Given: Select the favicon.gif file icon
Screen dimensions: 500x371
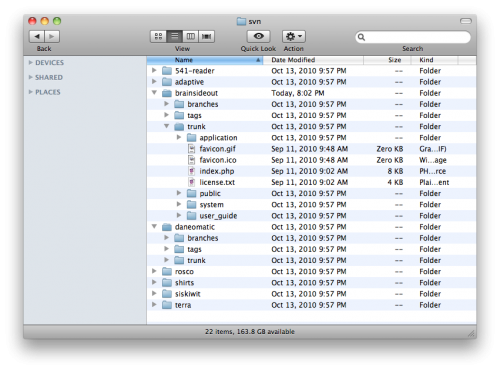Looking at the screenshot, I should click(191, 149).
